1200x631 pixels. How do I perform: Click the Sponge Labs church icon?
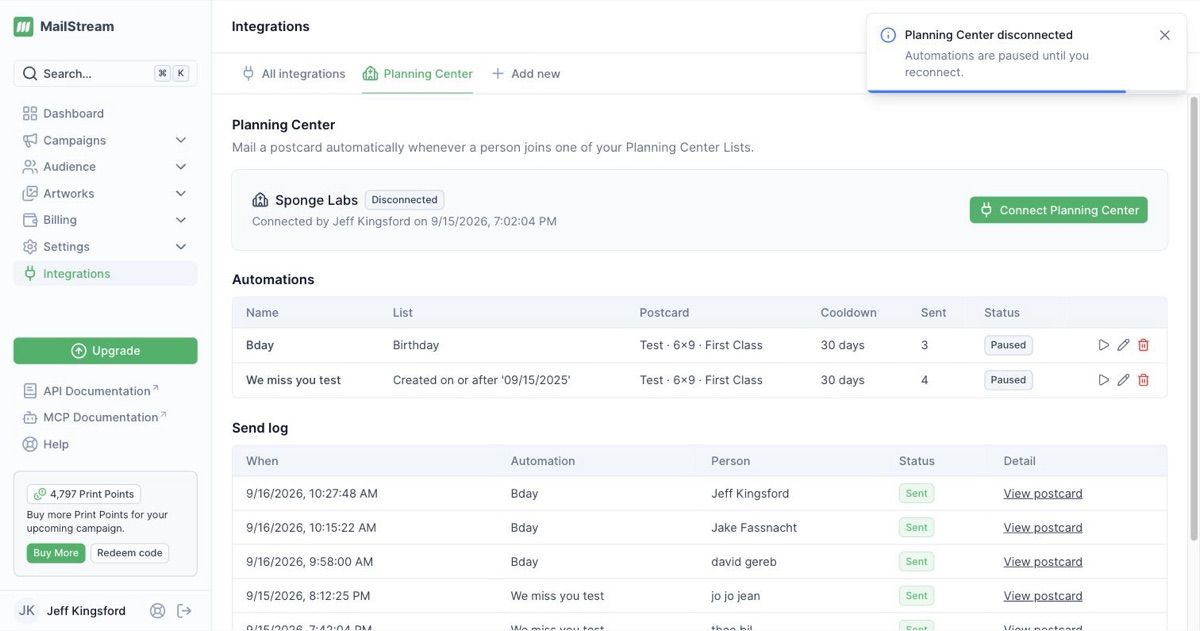click(x=260, y=200)
